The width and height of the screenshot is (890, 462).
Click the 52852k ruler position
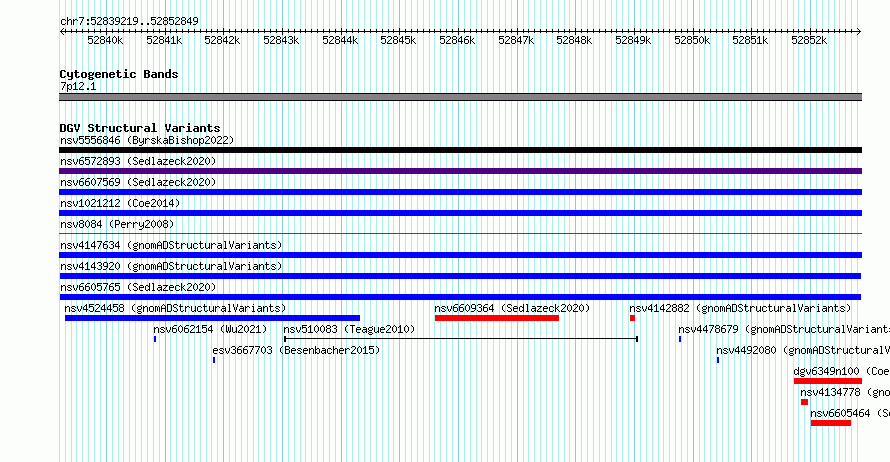(x=809, y=40)
